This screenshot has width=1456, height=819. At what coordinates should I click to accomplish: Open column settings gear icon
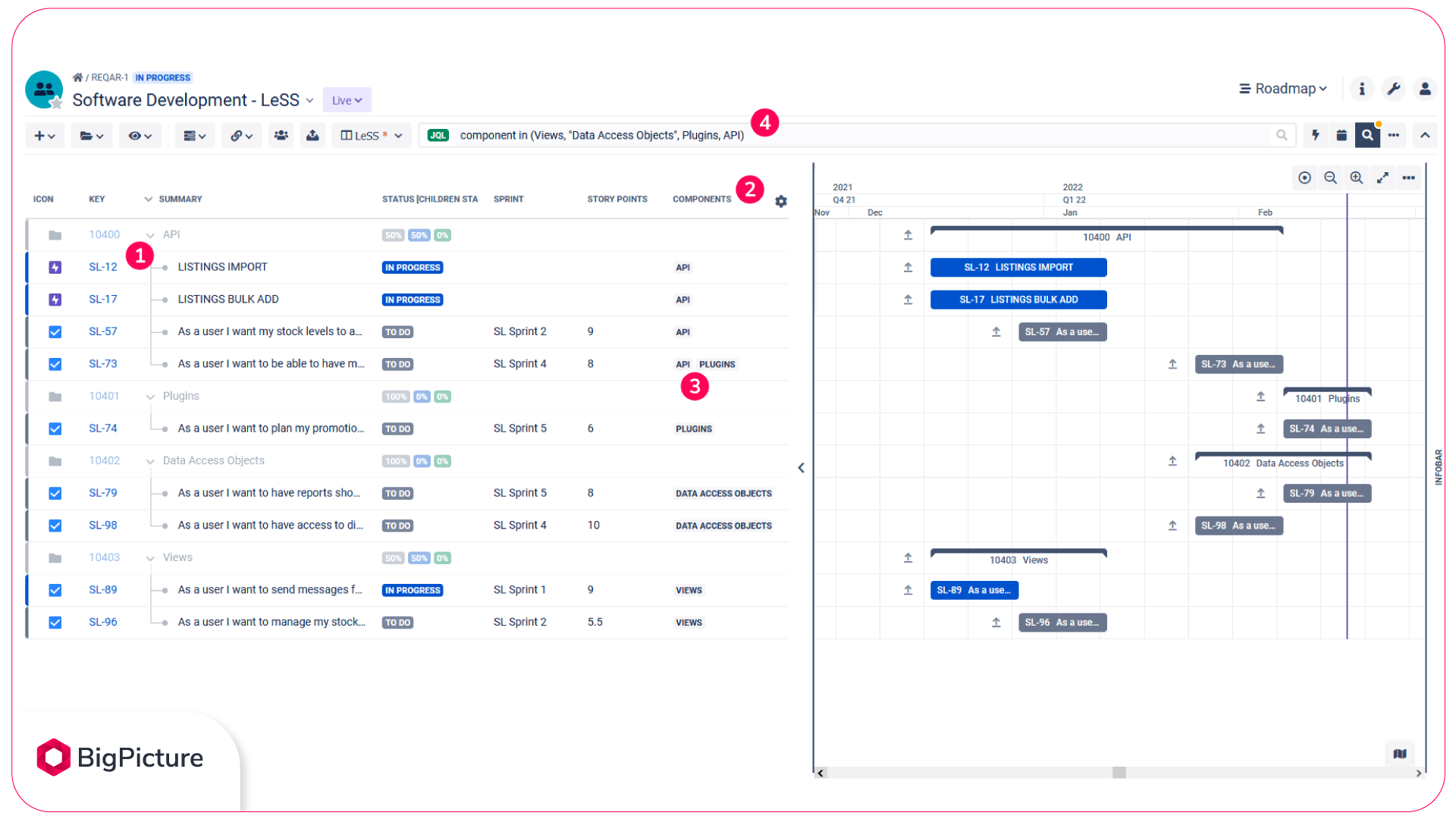point(781,201)
